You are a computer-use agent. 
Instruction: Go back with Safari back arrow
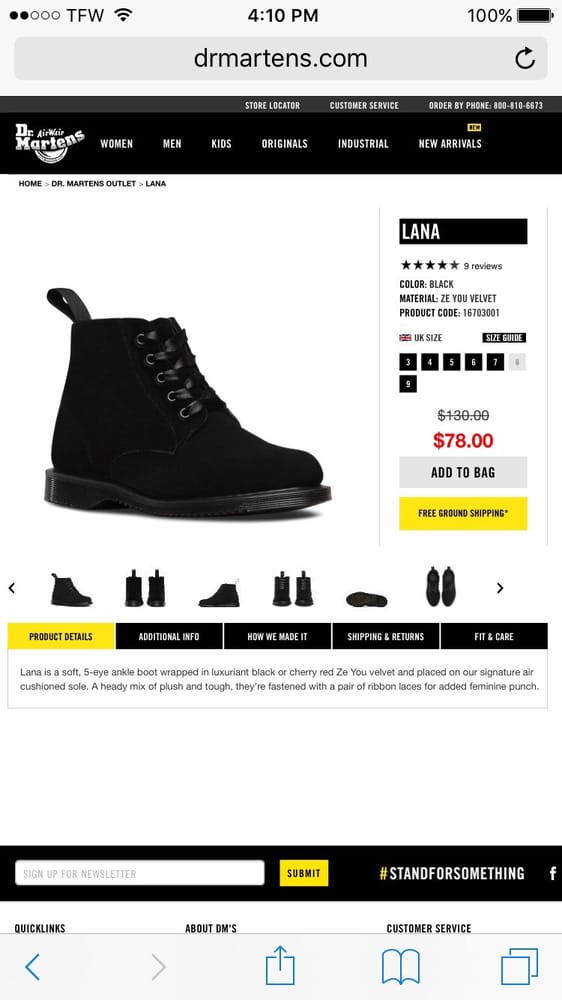click(33, 967)
